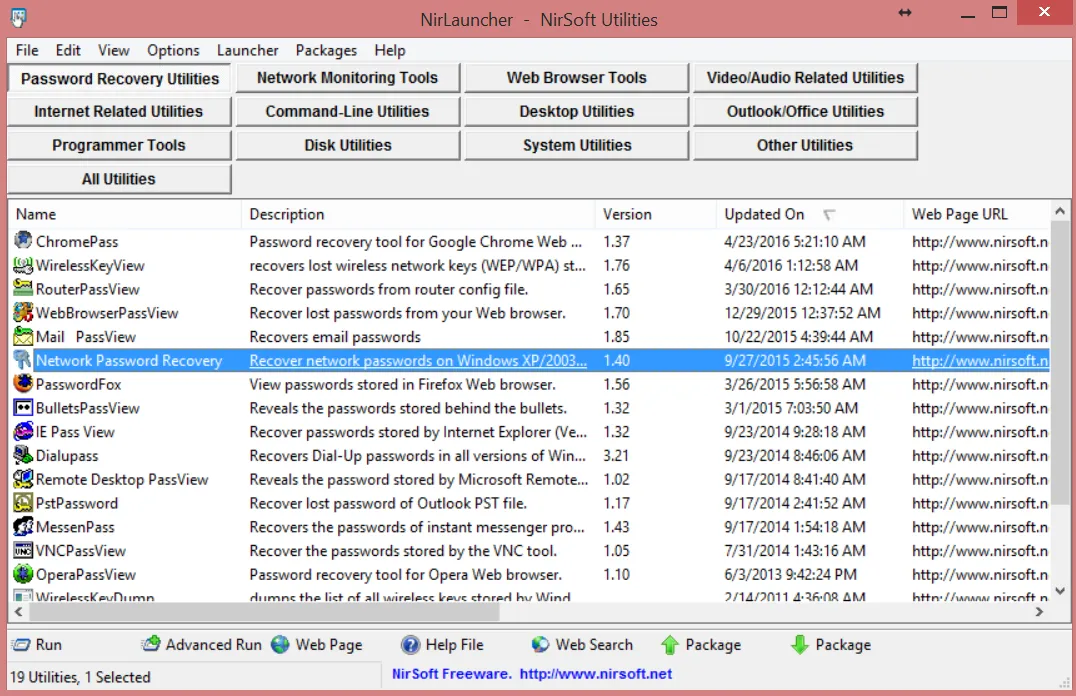
Task: Click the VNCPassView icon
Action: click(x=23, y=550)
